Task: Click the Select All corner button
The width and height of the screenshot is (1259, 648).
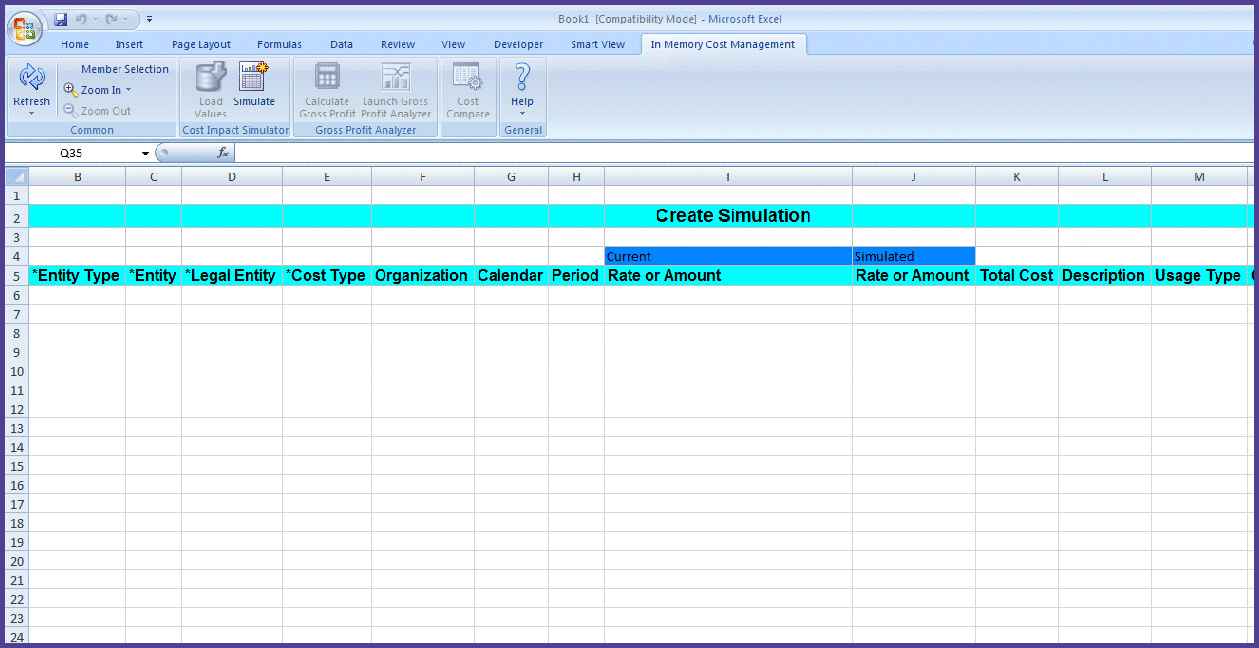Action: (x=17, y=177)
